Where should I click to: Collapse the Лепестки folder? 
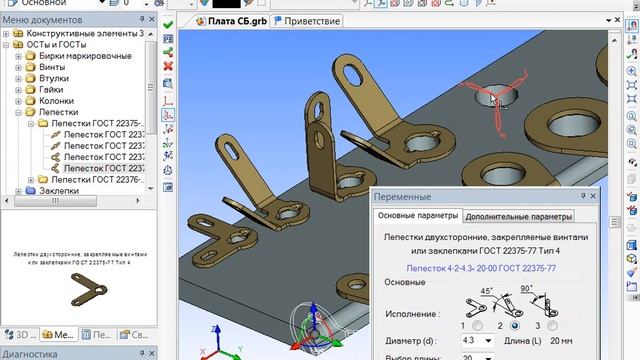tap(18, 112)
